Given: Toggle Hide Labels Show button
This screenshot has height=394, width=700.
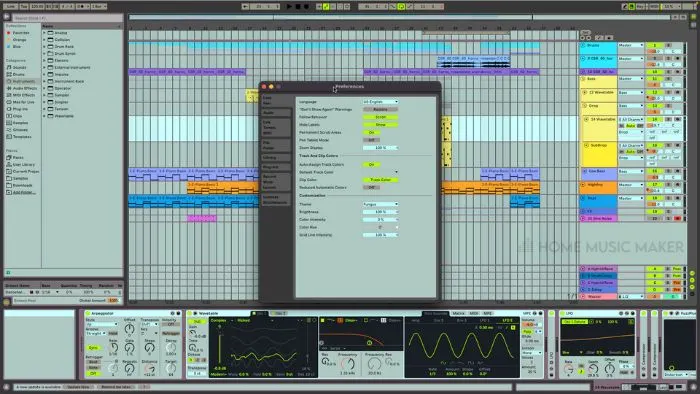Looking at the screenshot, I should tap(380, 125).
